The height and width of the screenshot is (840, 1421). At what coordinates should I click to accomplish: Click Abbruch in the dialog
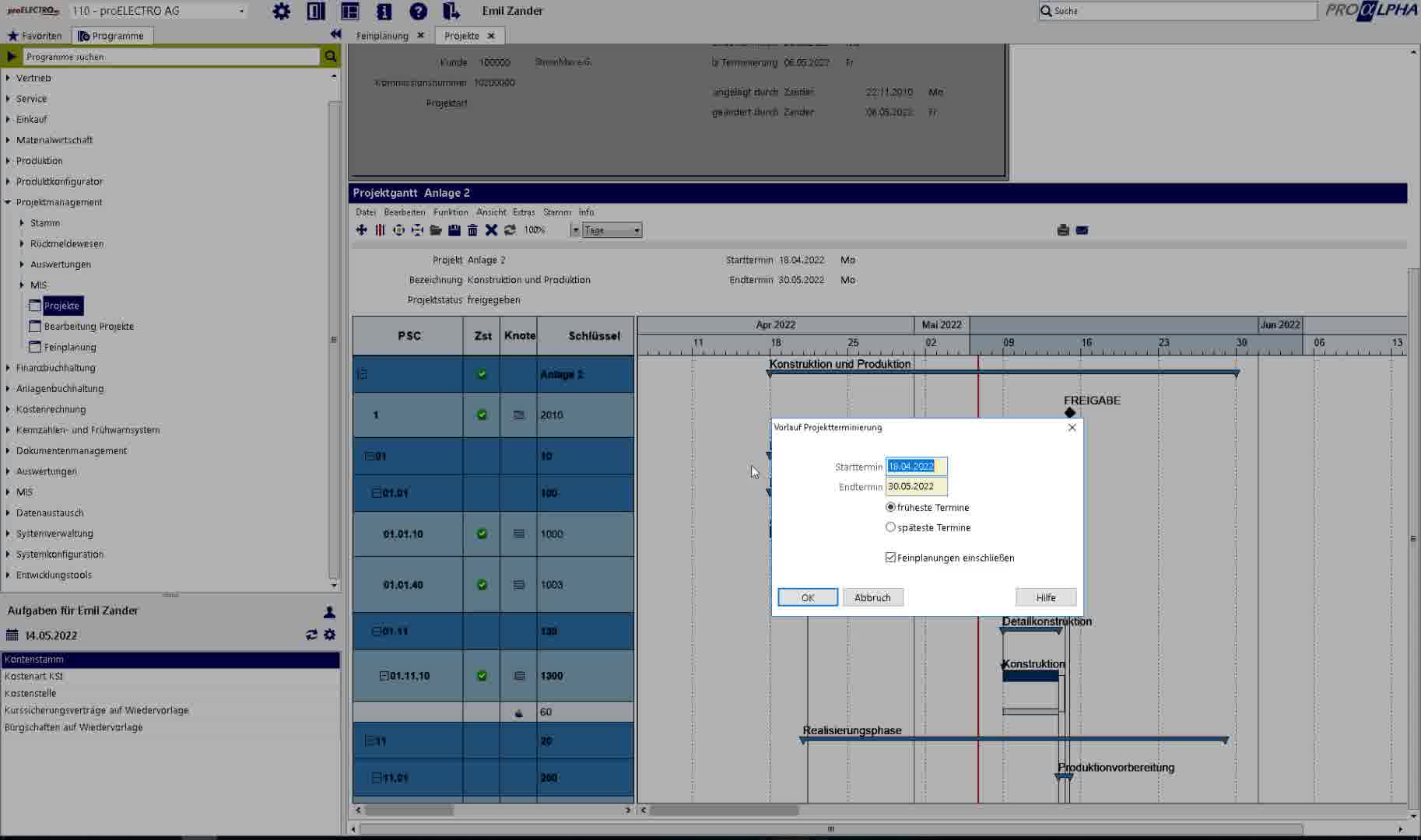(x=872, y=597)
